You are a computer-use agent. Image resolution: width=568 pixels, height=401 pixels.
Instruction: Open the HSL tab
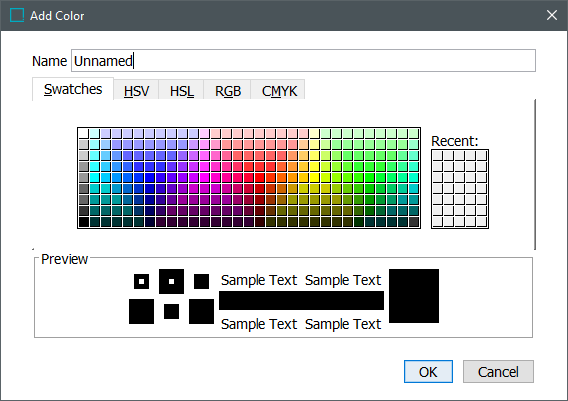[181, 91]
